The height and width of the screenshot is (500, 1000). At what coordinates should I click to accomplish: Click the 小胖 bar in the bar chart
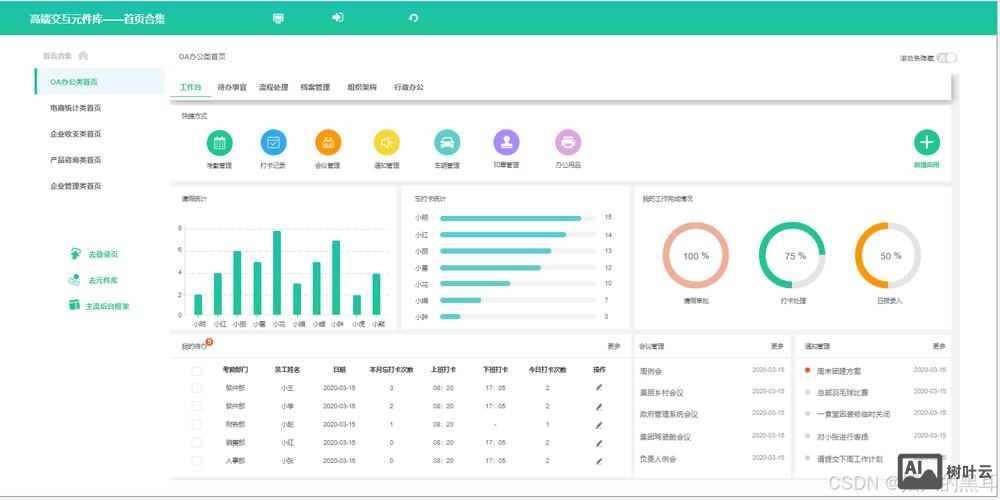pyautogui.click(x=336, y=278)
